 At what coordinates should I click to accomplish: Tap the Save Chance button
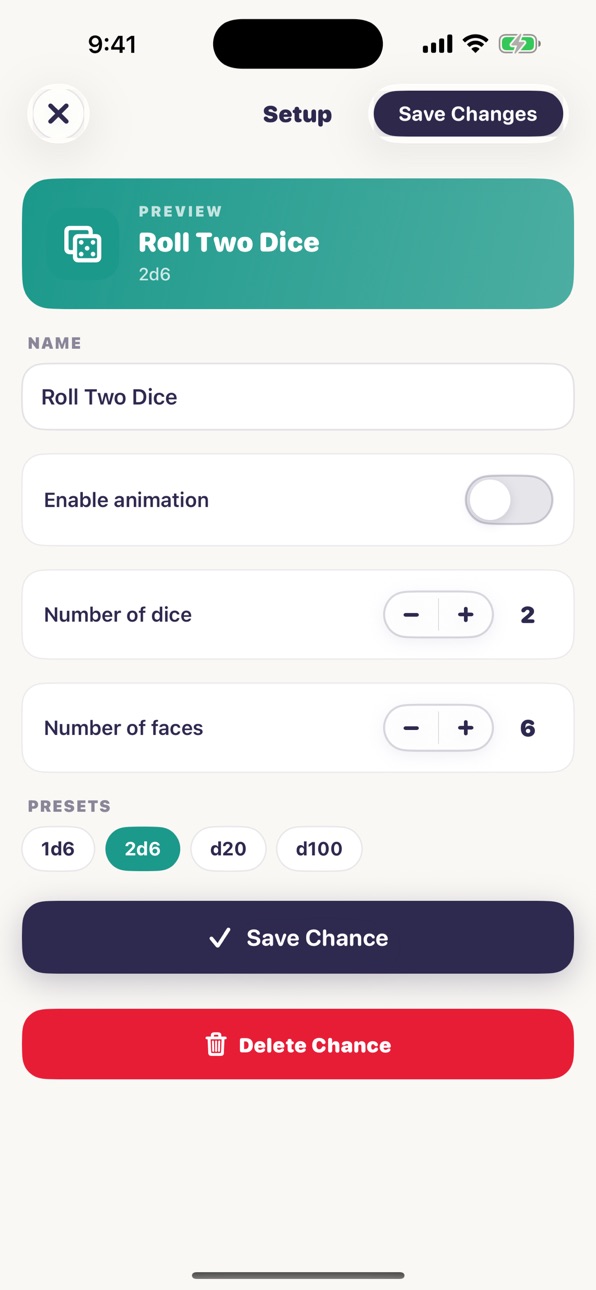click(298, 937)
